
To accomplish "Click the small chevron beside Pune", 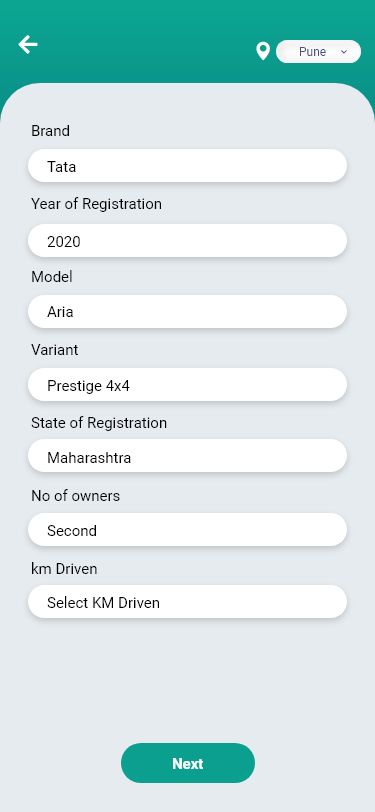I will click(344, 52).
